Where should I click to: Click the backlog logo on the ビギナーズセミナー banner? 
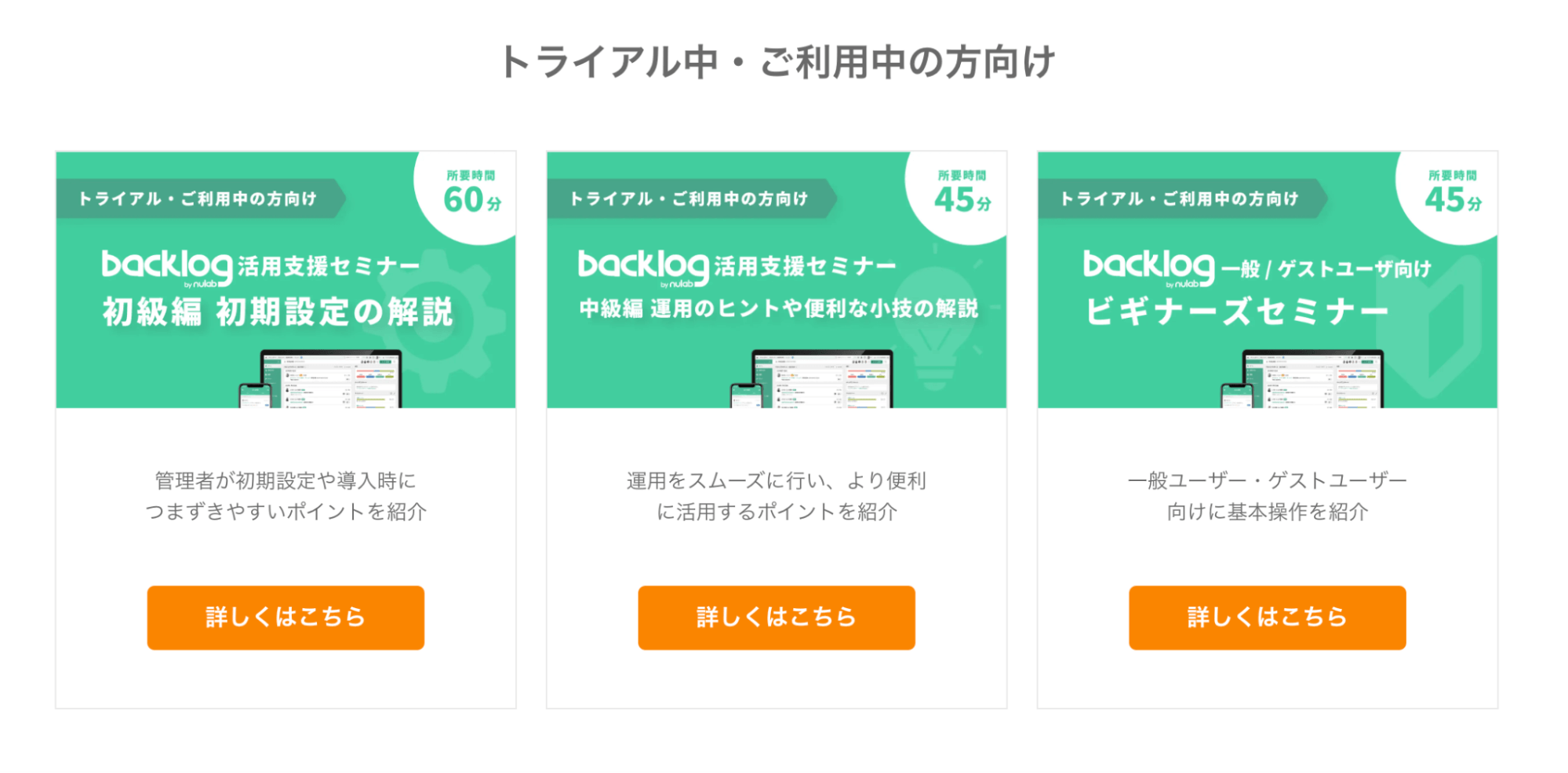(x=1148, y=267)
